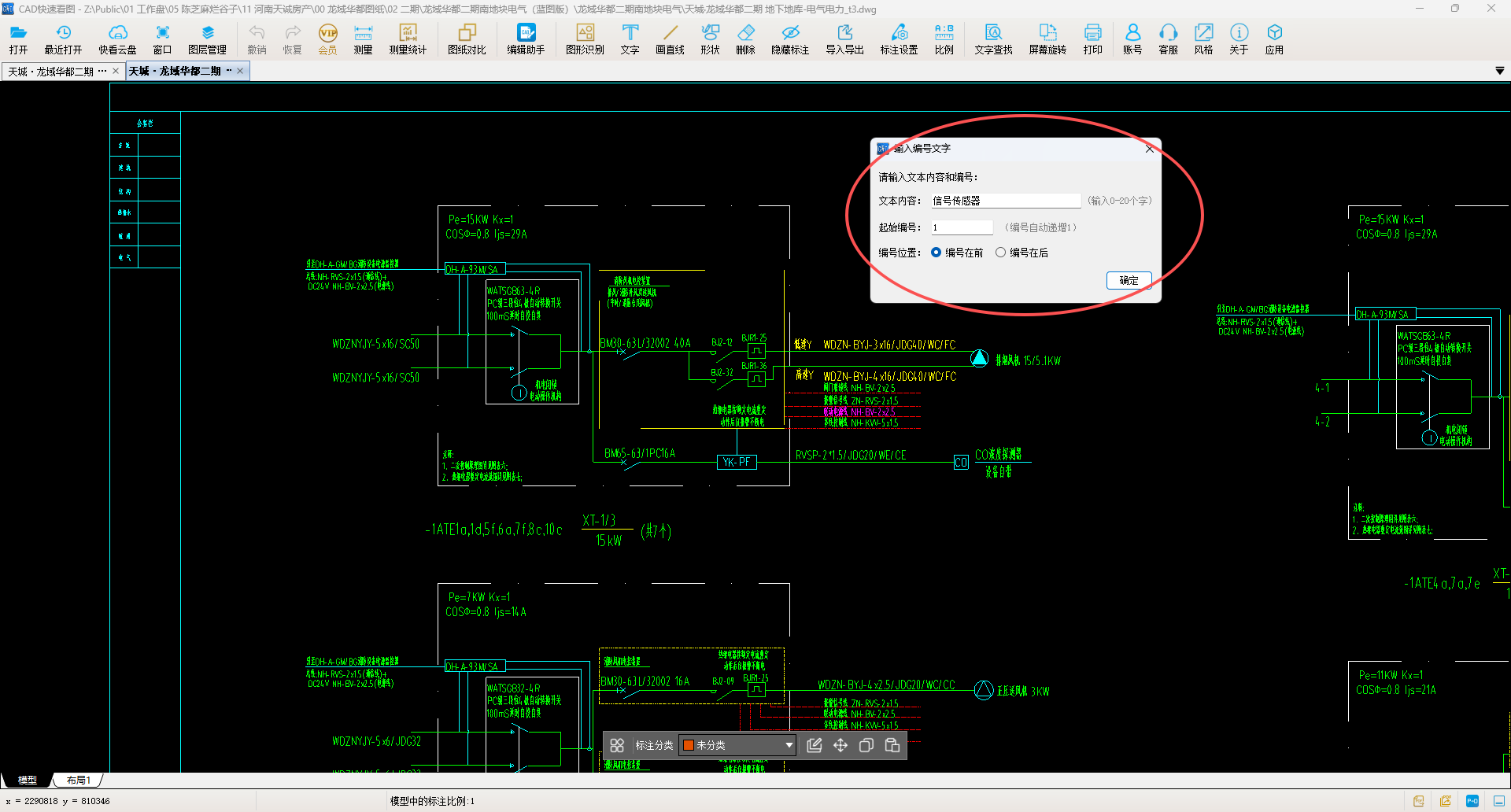Viewport: 1511px width, 812px height.
Task: Switch to the 布局1 layout tab
Action: (x=78, y=780)
